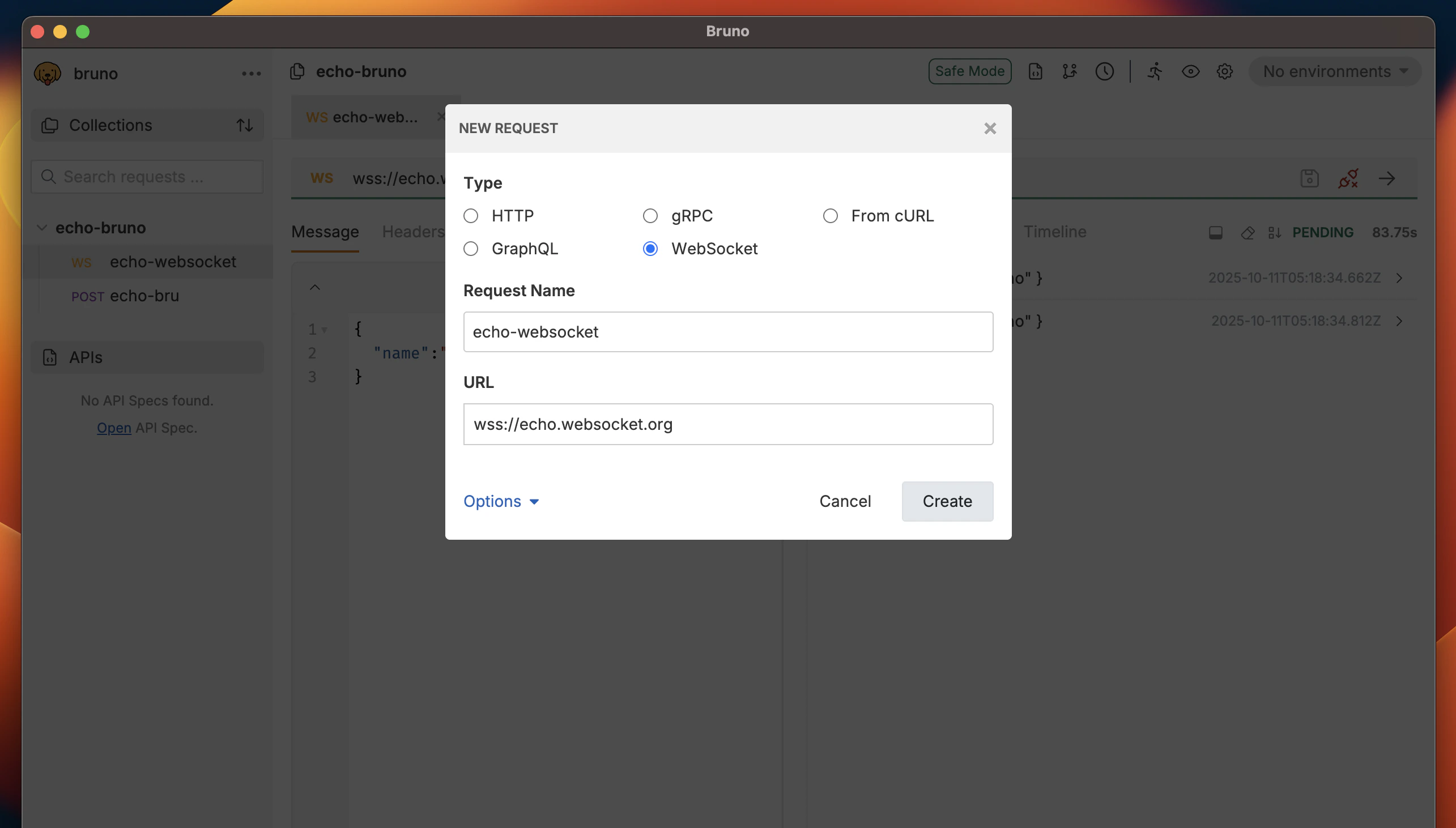
Task: Choose GraphQL as the request type
Action: (x=471, y=249)
